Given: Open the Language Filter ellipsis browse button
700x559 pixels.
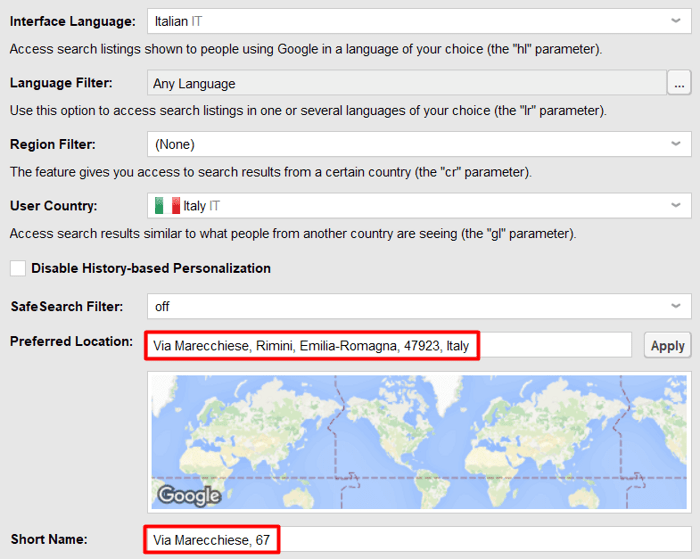Looking at the screenshot, I should [x=679, y=83].
